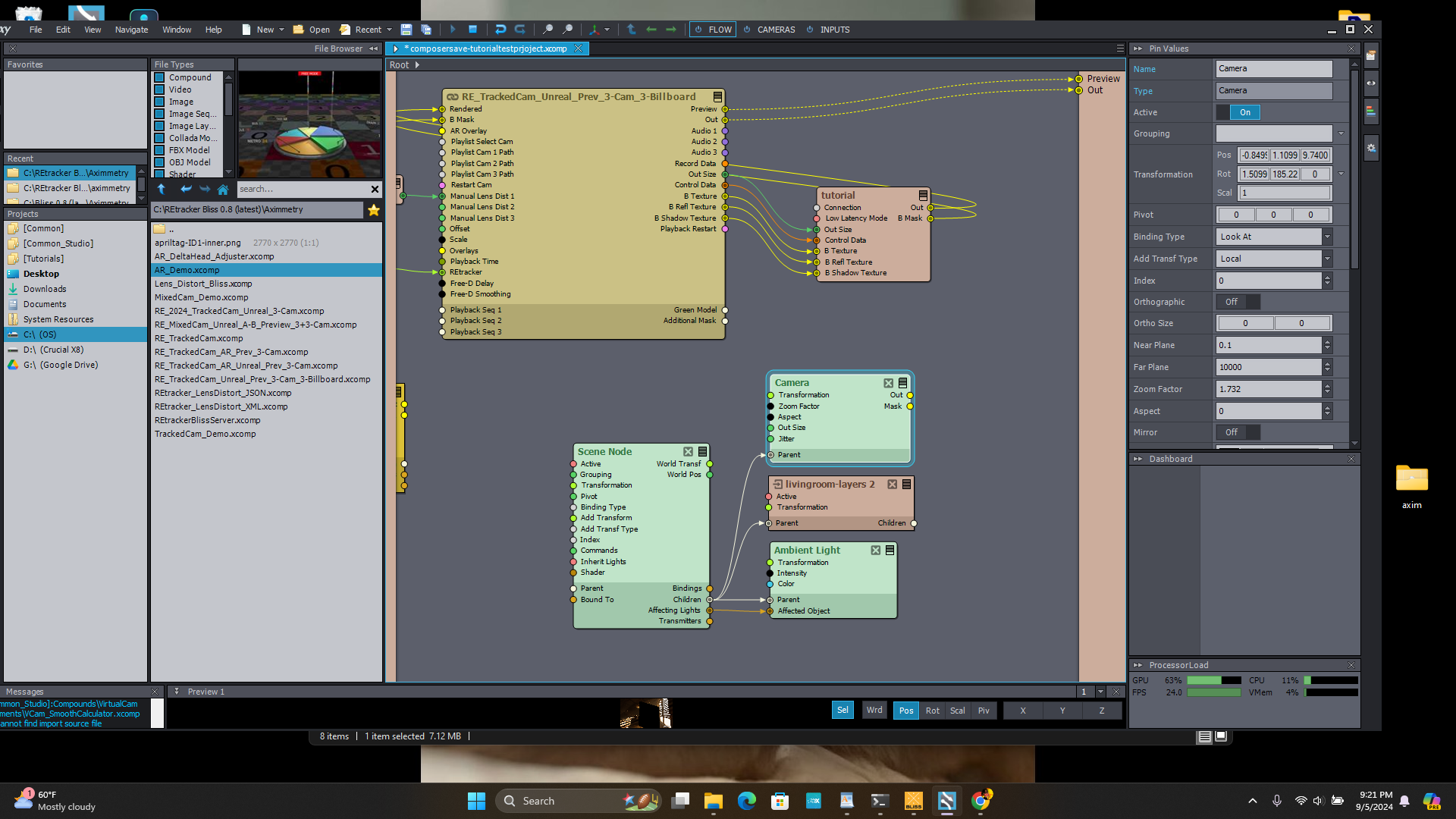
Task: Select the View menu item
Action: 92,29
